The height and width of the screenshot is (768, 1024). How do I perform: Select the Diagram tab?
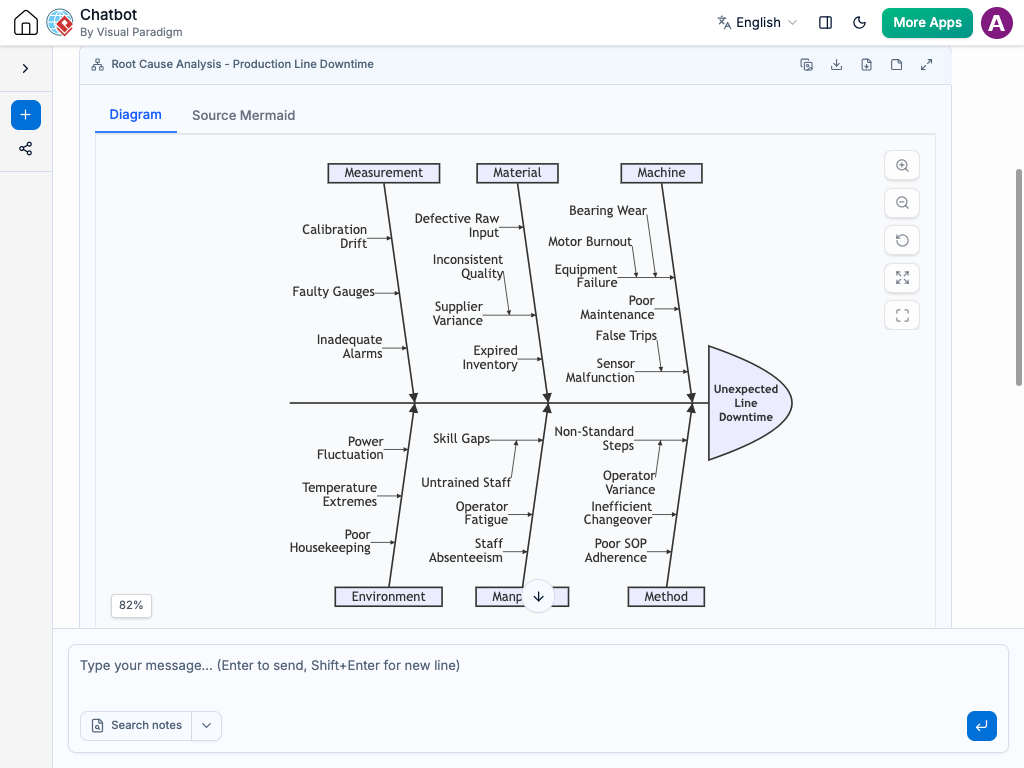(x=135, y=115)
